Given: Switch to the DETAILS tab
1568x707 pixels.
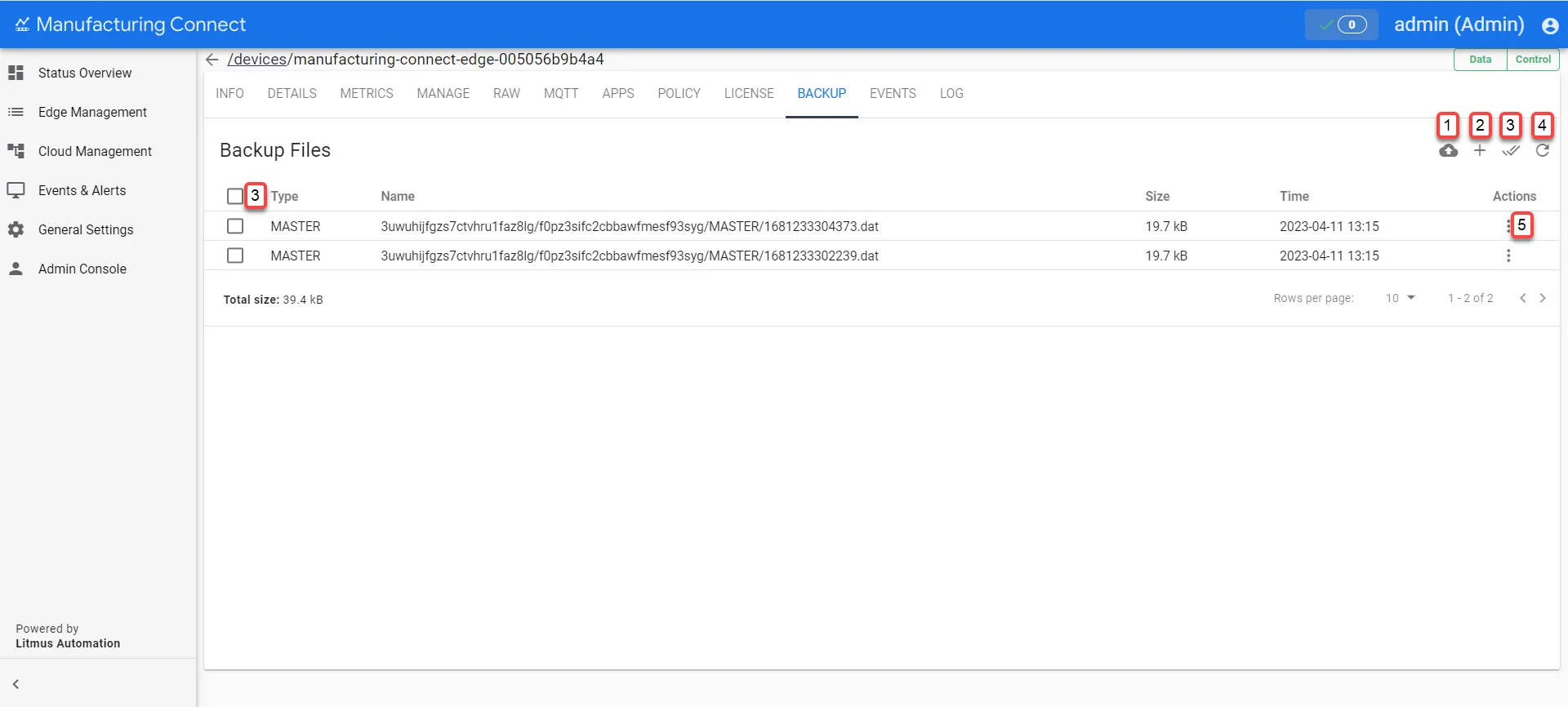Looking at the screenshot, I should coord(292,93).
